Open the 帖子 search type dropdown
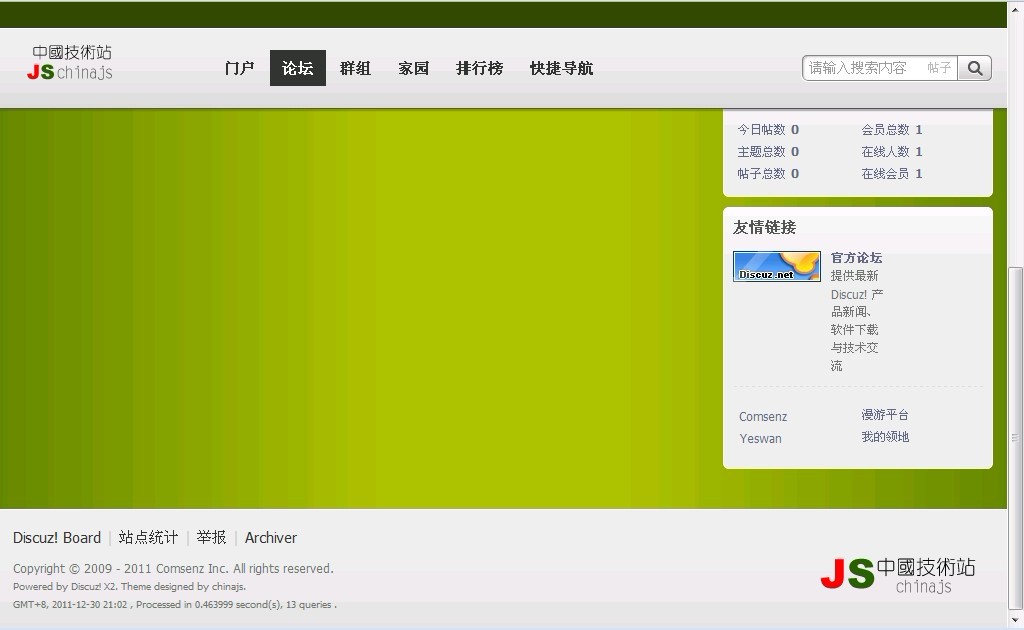The width and height of the screenshot is (1024, 630). point(939,68)
